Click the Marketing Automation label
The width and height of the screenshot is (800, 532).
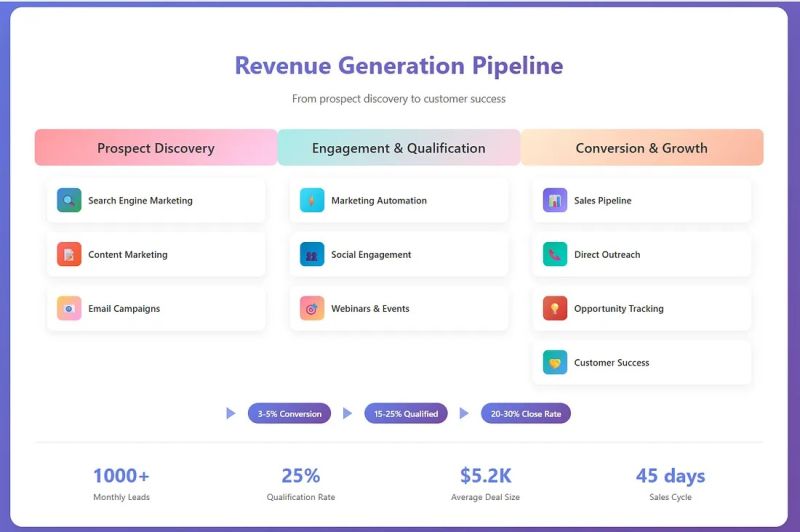tap(379, 200)
